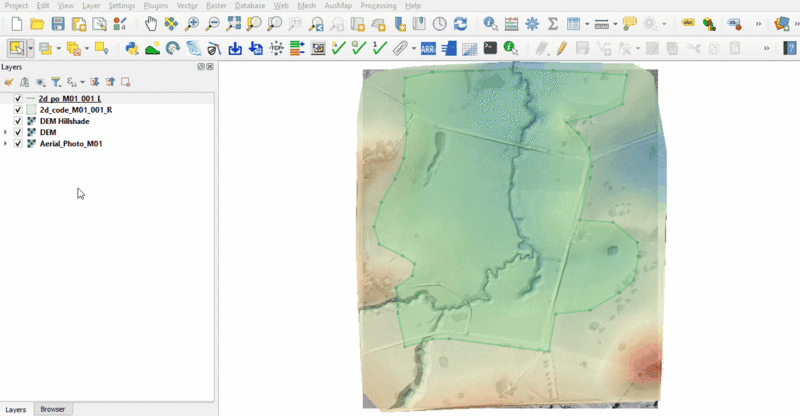800x416 pixels.
Task: Click the Save Project icon
Action: tap(57, 23)
